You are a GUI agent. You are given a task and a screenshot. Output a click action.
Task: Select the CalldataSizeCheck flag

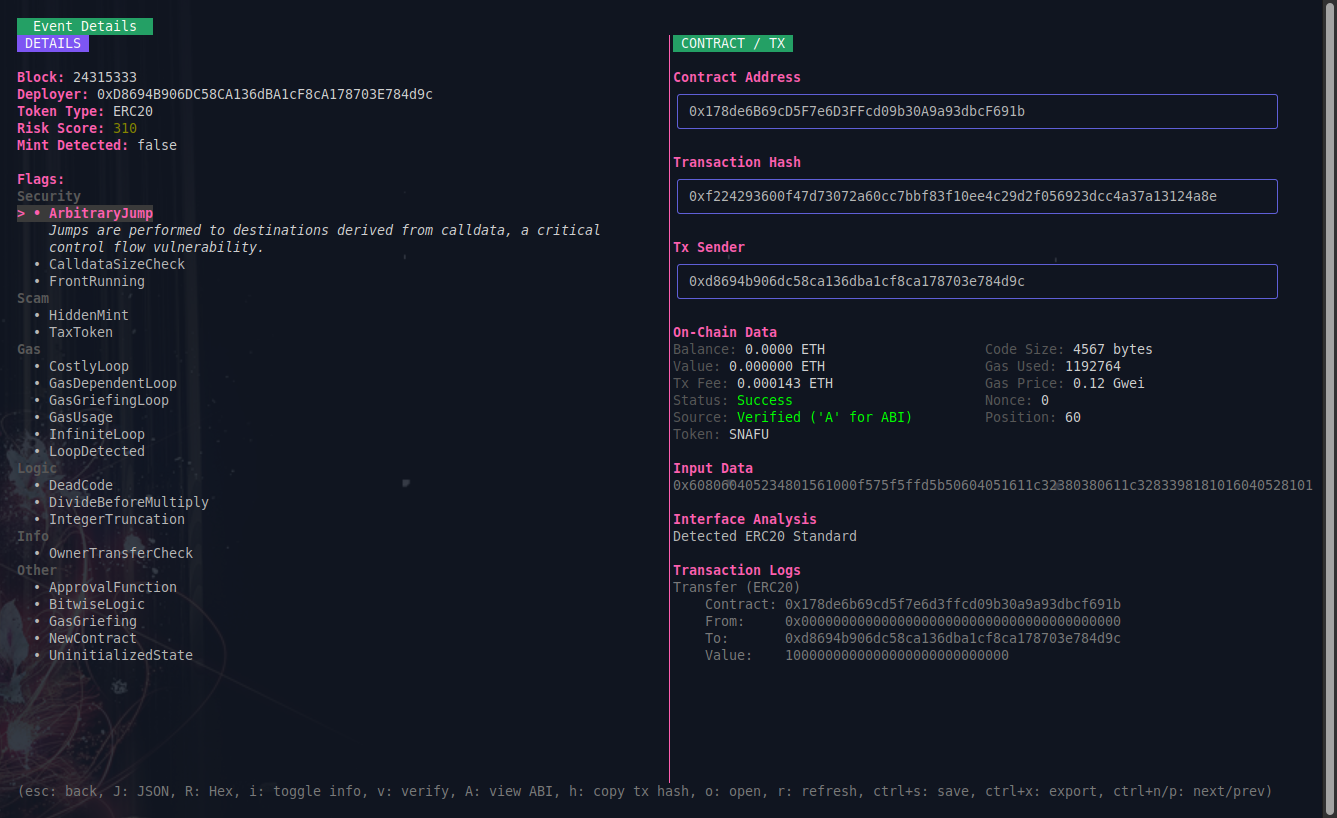tap(116, 264)
